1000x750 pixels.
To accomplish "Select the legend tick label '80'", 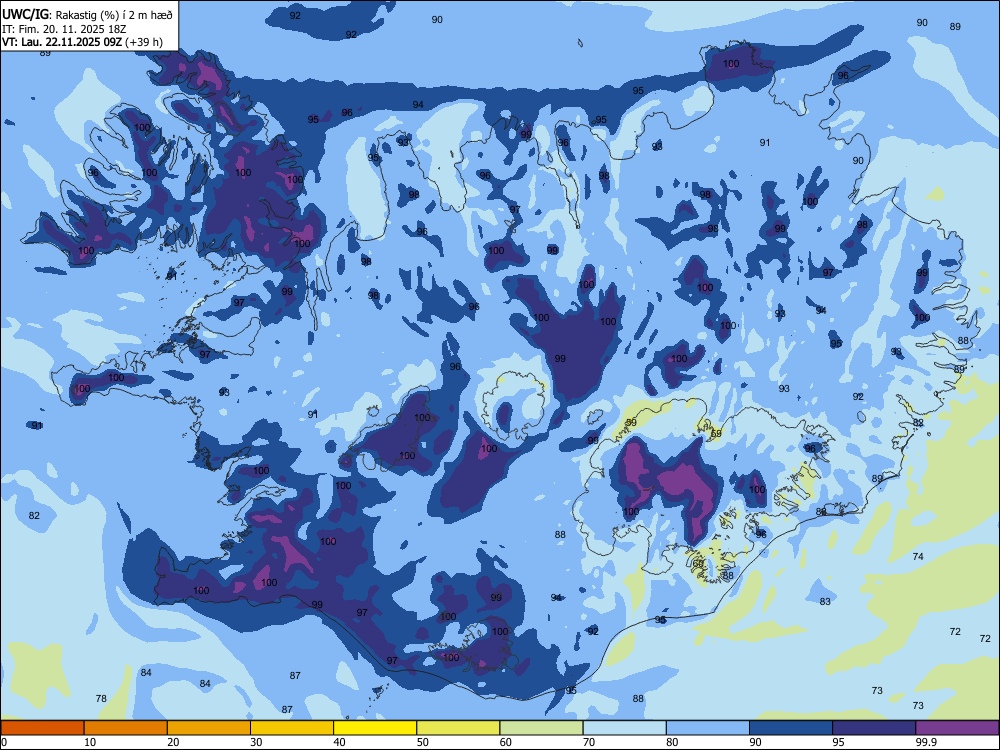I will click(x=672, y=742).
